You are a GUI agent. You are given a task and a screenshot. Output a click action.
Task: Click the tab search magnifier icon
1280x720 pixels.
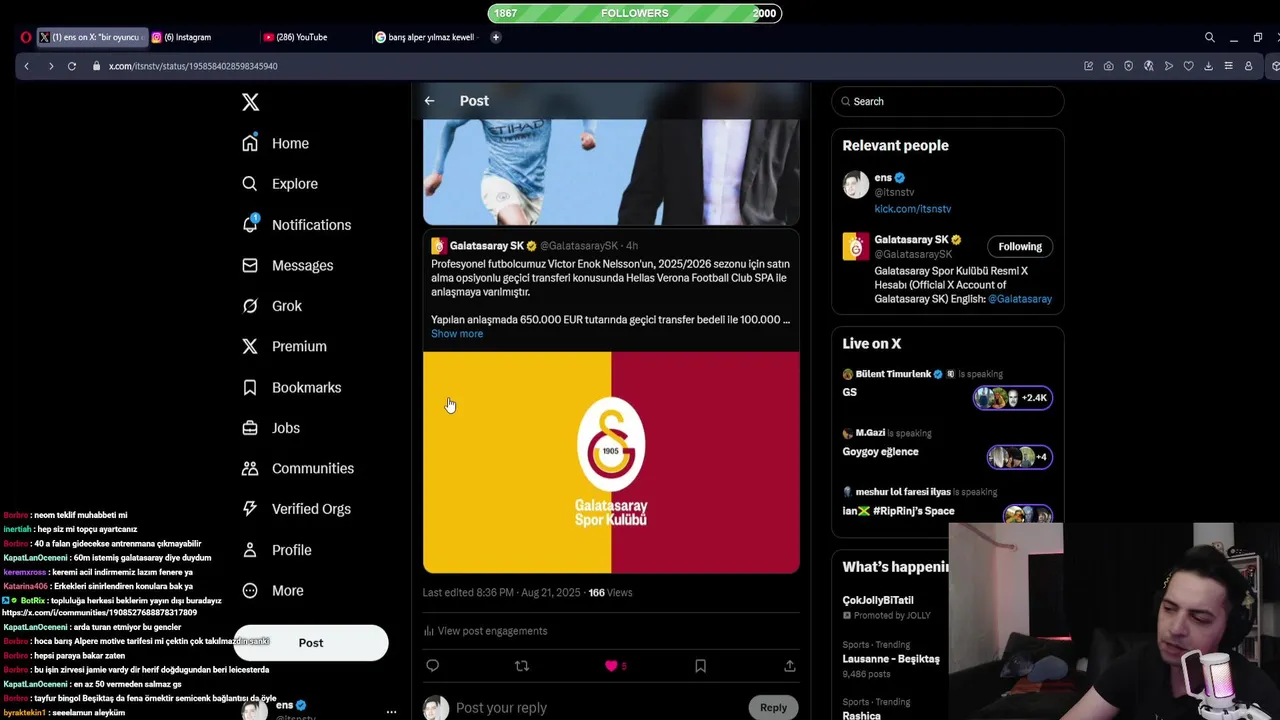point(1210,37)
